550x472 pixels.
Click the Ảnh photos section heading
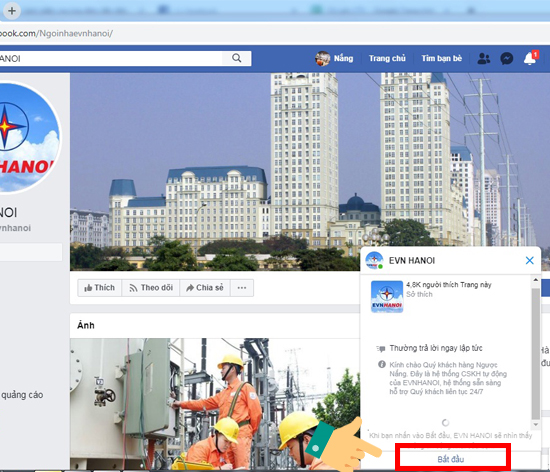click(x=86, y=325)
